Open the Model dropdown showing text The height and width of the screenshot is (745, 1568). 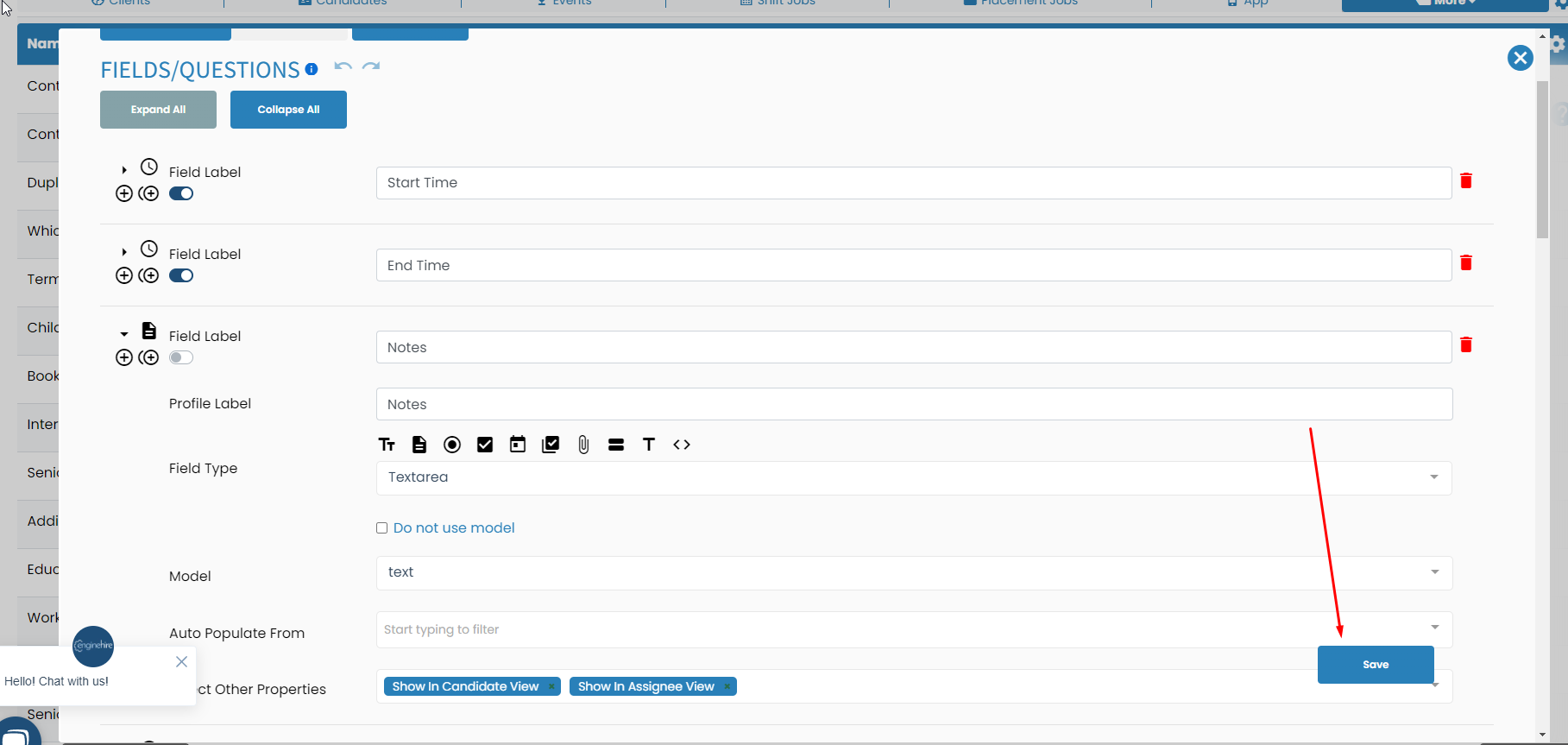[x=914, y=572]
